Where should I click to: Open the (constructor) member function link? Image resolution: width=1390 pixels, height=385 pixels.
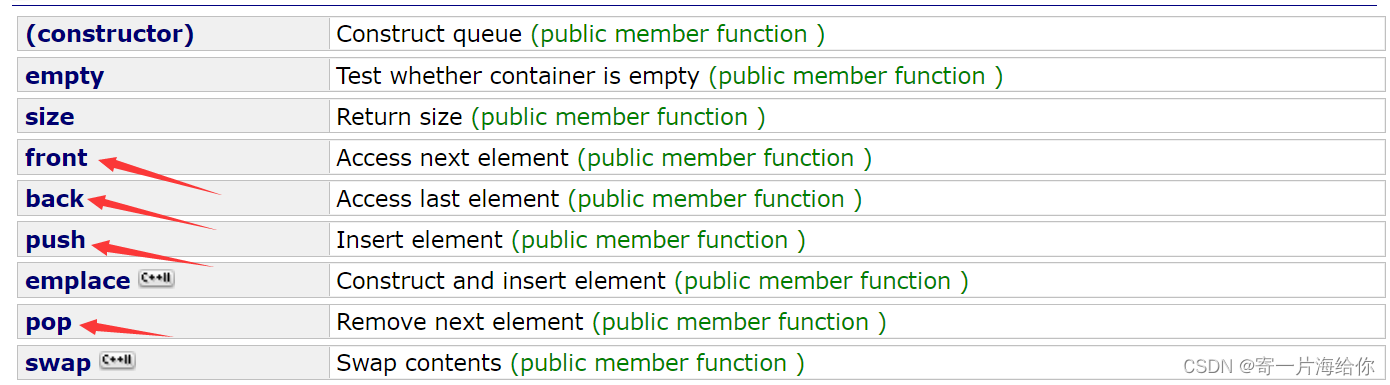pyautogui.click(x=110, y=34)
